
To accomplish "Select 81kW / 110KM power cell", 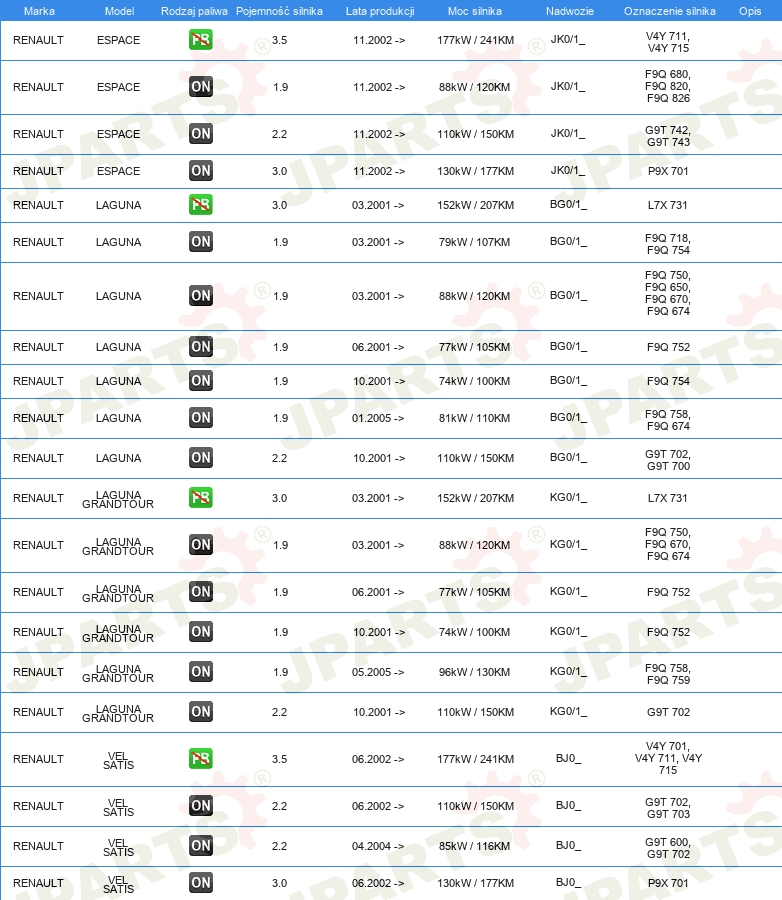I will [x=474, y=418].
